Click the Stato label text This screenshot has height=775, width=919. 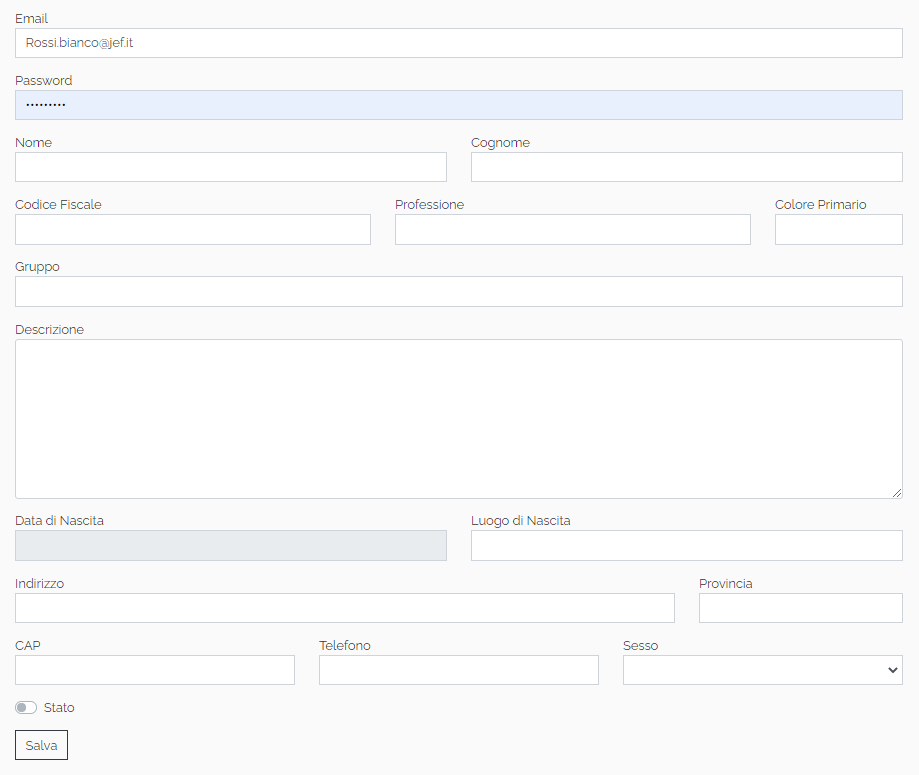[59, 708]
